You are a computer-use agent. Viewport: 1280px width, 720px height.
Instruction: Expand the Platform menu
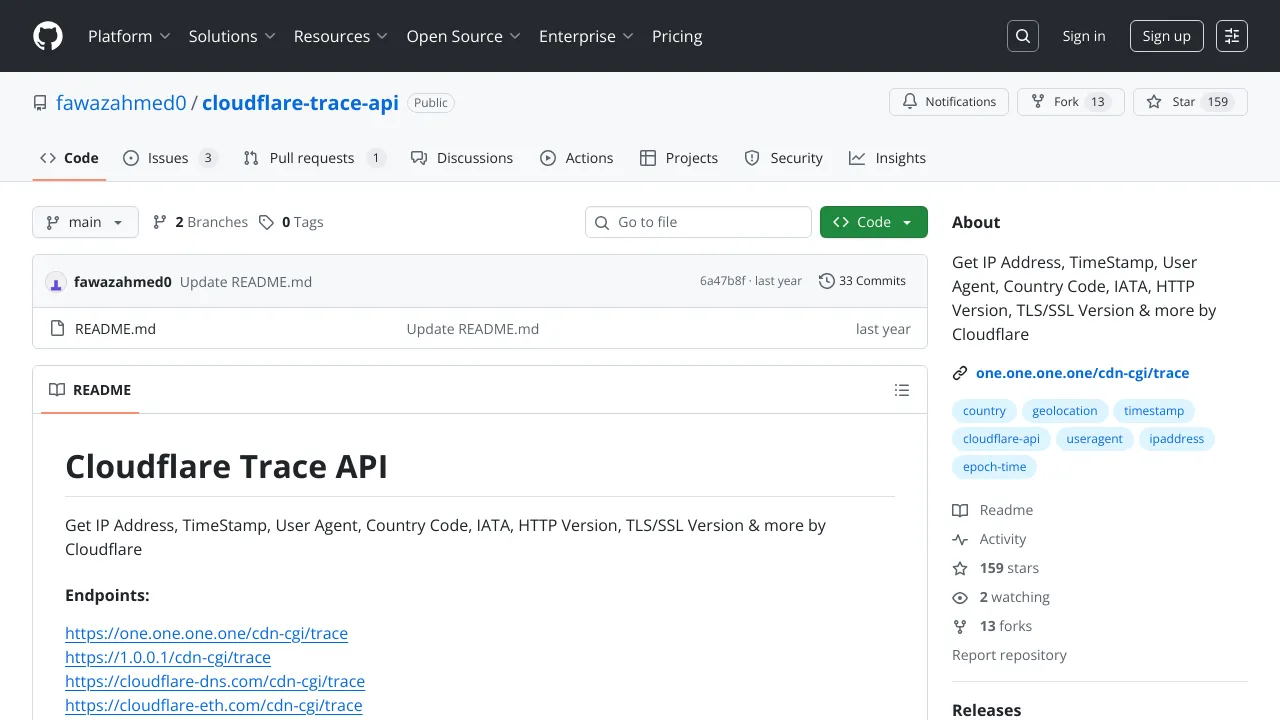[x=129, y=36]
